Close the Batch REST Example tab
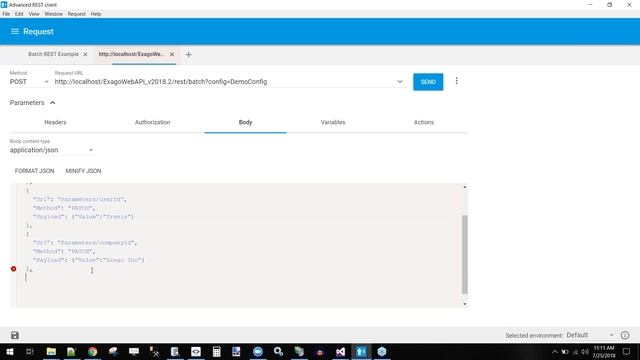 85,54
